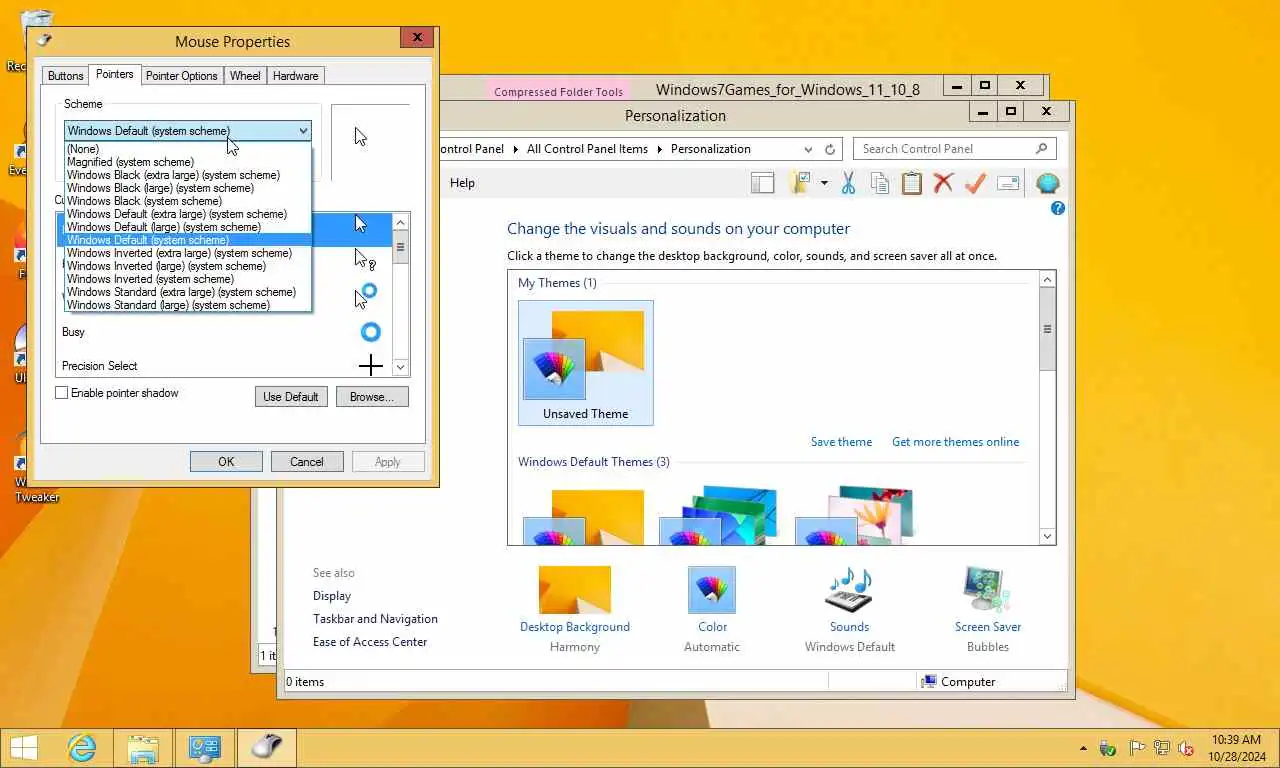Click the pointer list scrollbar down arrow
The width and height of the screenshot is (1280, 768).
click(x=400, y=367)
